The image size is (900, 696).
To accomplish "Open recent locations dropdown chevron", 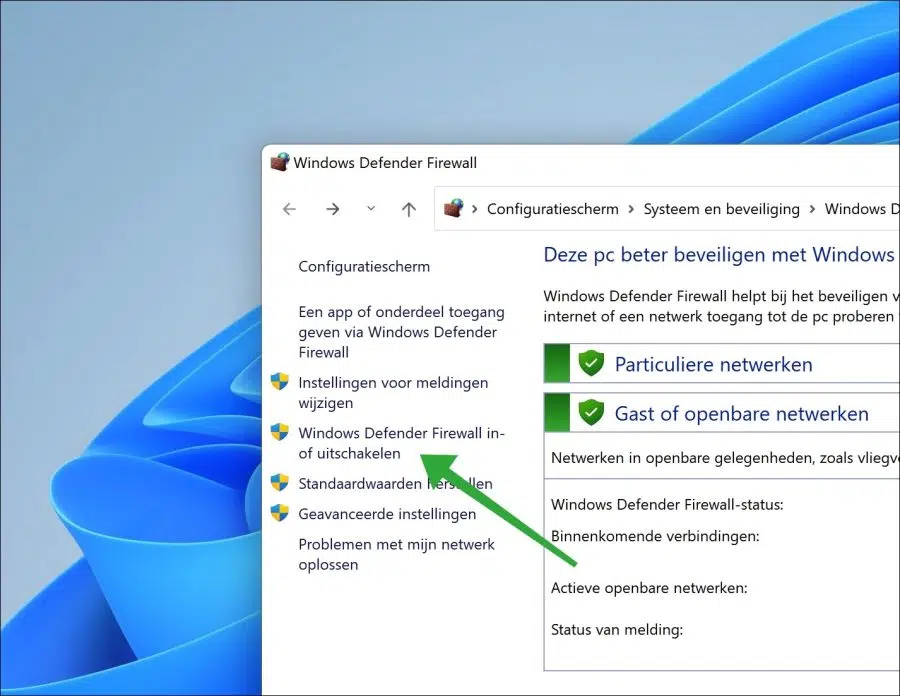I will pyautogui.click(x=371, y=208).
